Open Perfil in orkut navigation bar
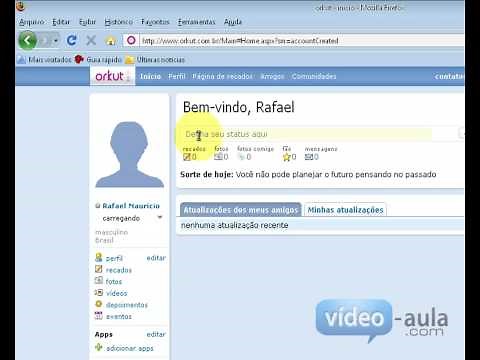Screen dimensions: 480x360 point(177,76)
